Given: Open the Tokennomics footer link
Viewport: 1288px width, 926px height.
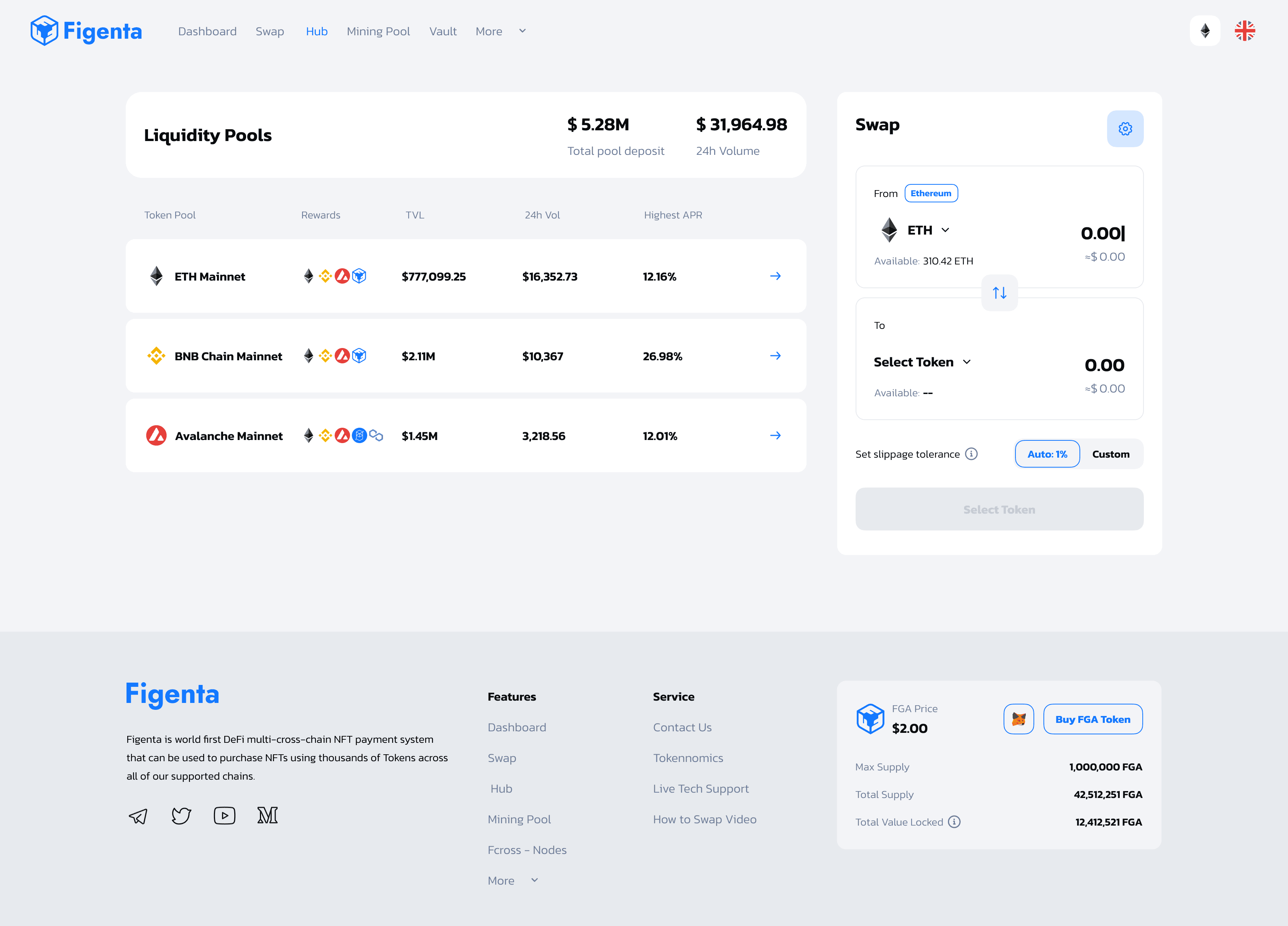Looking at the screenshot, I should tap(688, 758).
